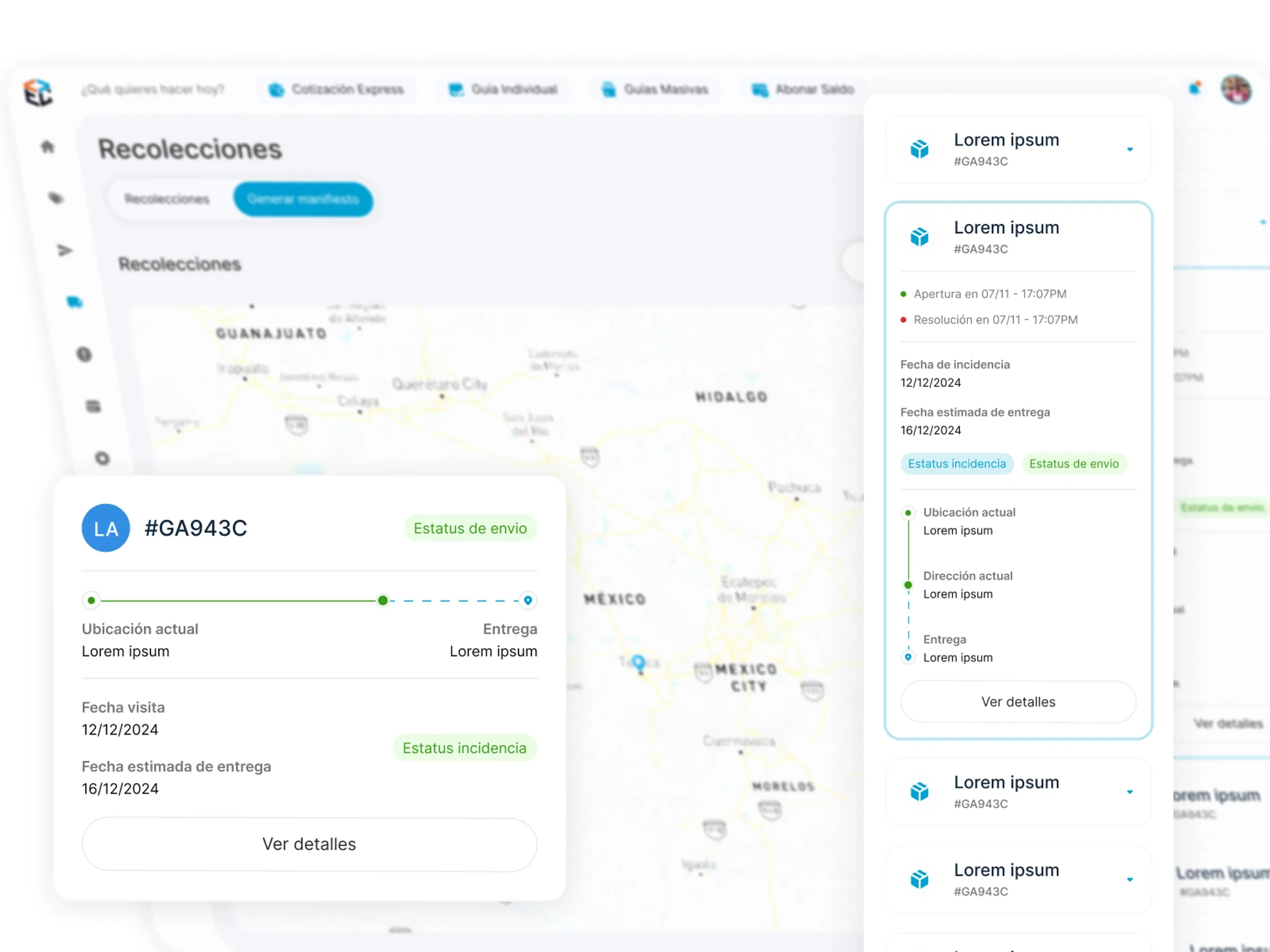Click the blue location pin on the map

click(x=639, y=663)
